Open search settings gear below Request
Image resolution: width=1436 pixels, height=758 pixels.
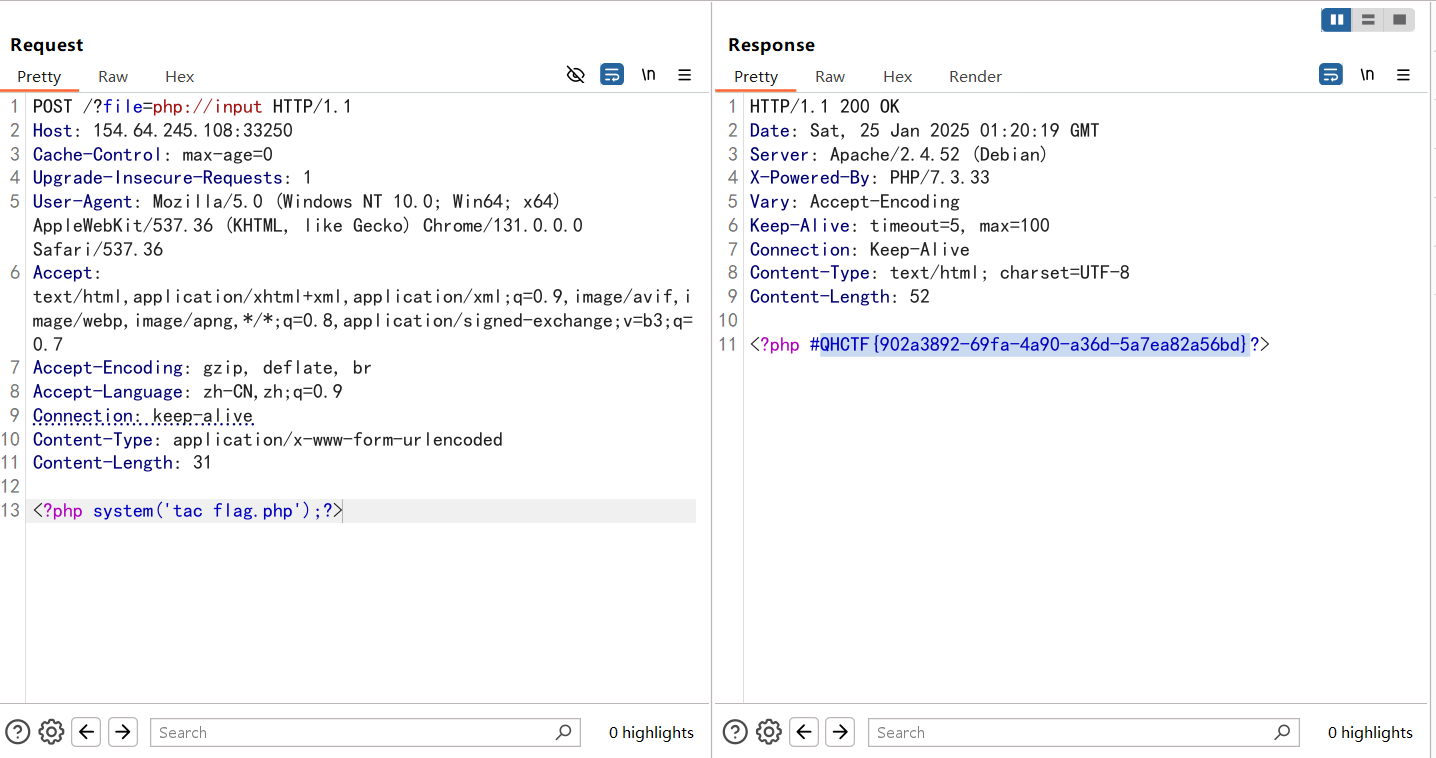[x=51, y=732]
